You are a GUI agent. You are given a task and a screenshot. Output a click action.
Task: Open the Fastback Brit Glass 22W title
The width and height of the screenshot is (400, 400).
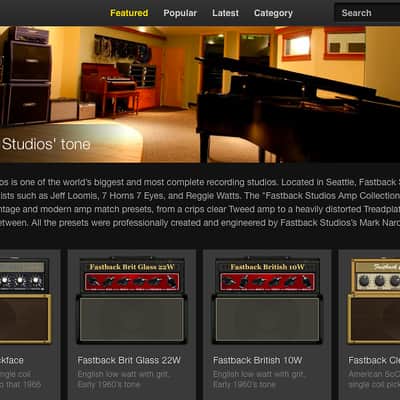[x=129, y=360]
